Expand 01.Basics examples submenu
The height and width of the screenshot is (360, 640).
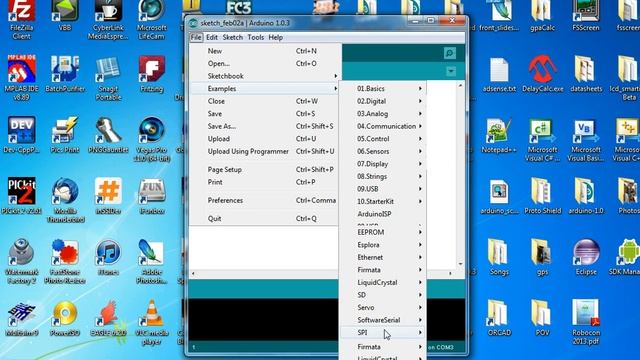tap(383, 89)
